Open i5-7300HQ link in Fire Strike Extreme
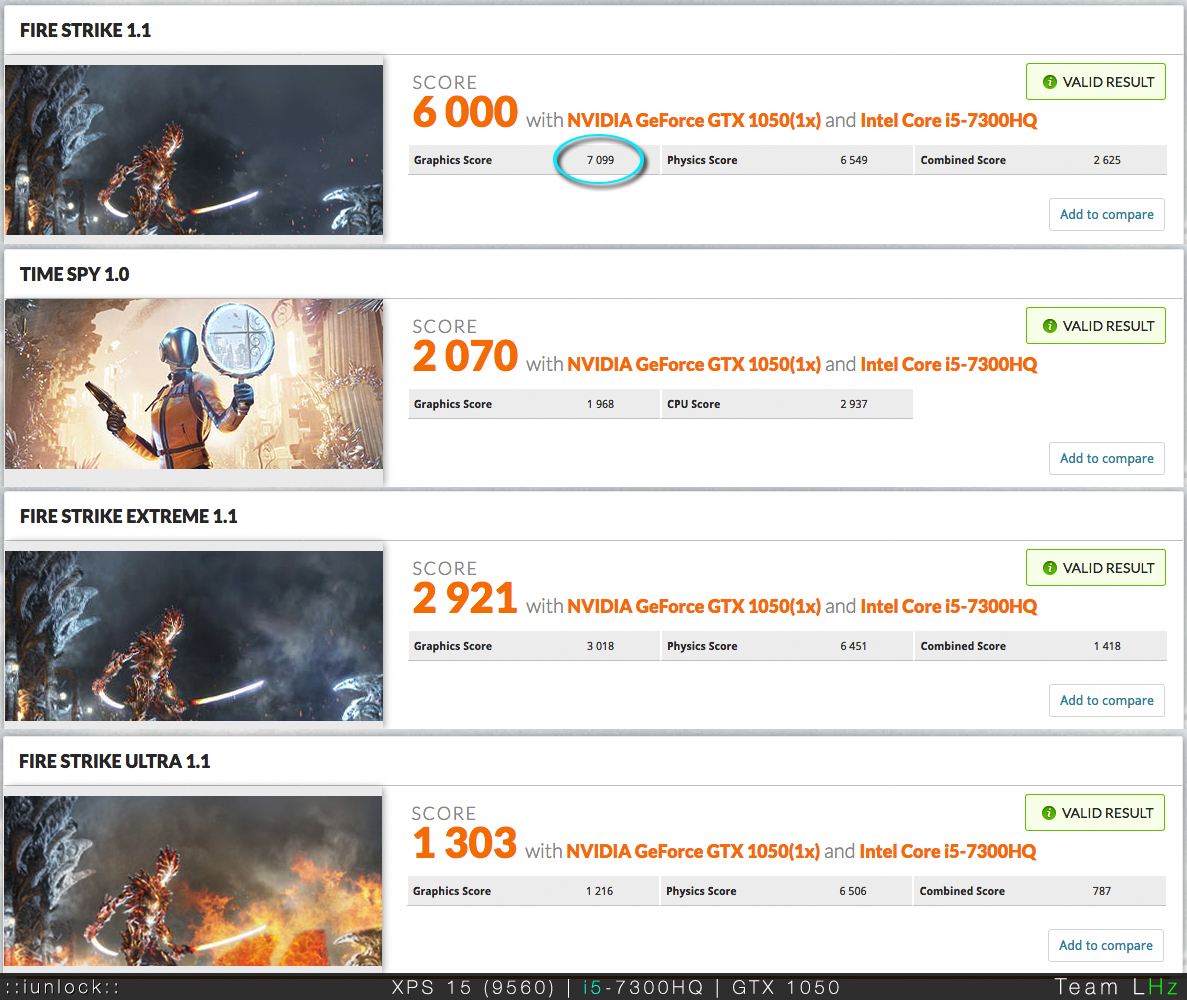1187x1000 pixels. click(949, 606)
